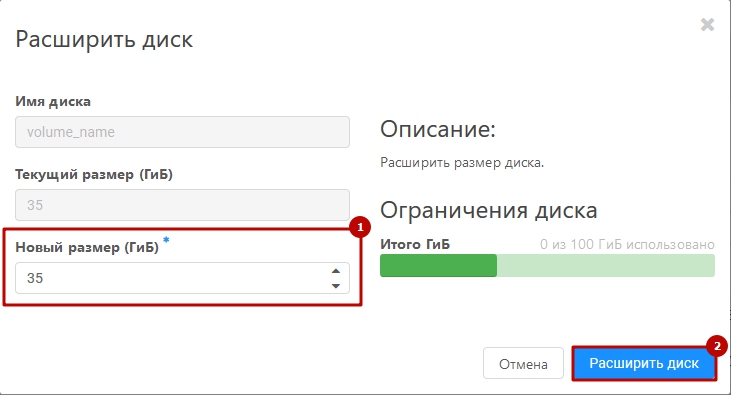Click the dark green used portion of quota bar
The image size is (731, 395).
438,265
